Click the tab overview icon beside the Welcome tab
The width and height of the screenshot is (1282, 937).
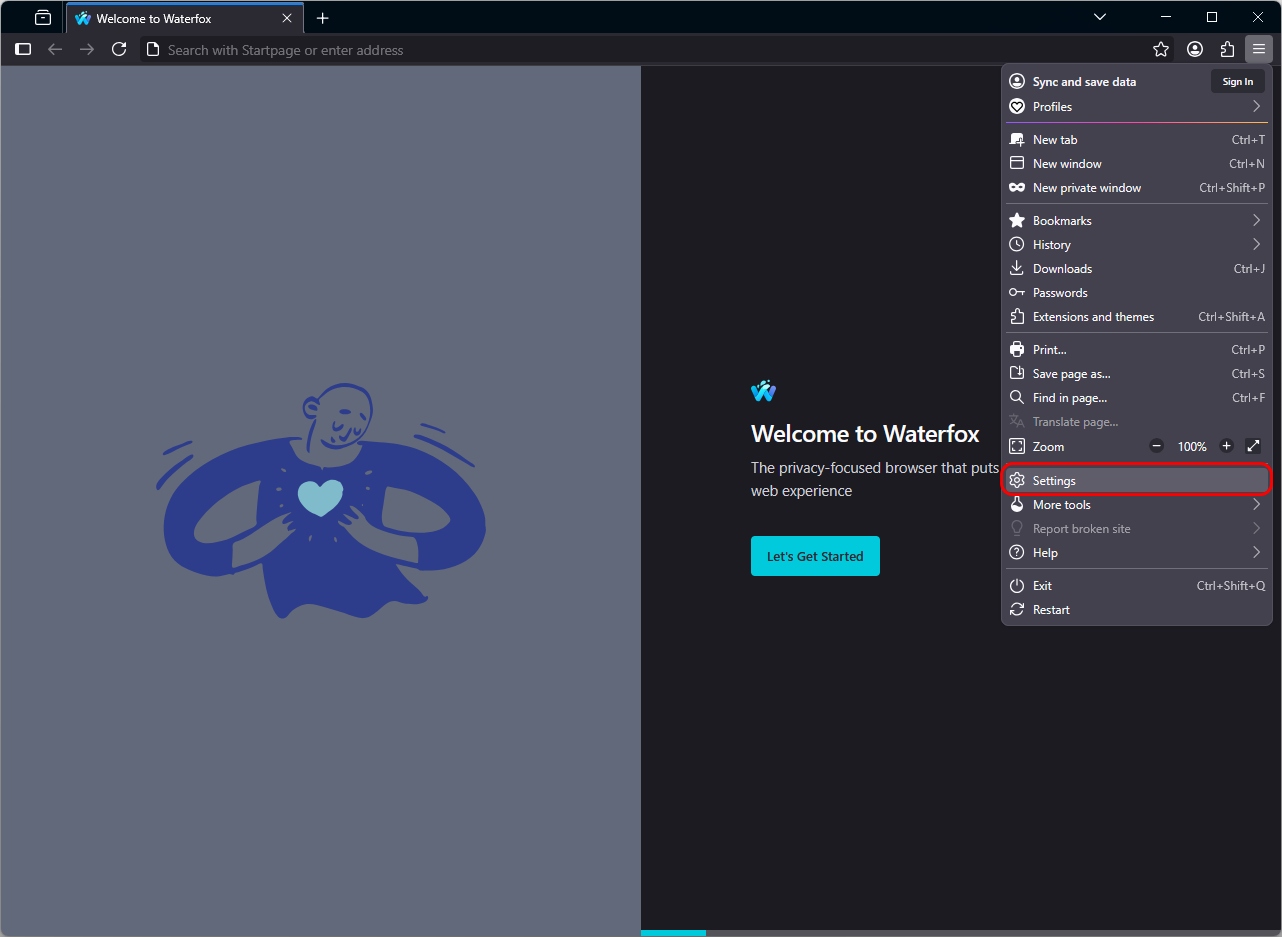click(x=43, y=18)
